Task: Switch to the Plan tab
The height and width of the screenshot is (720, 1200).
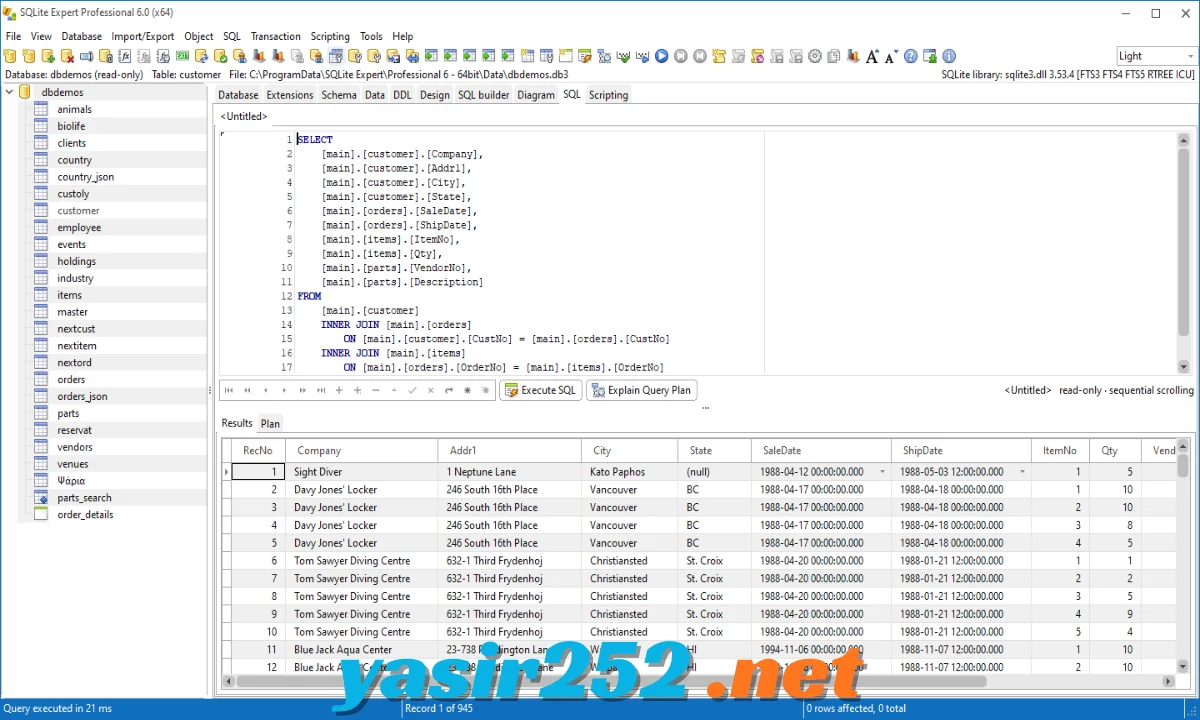Action: tap(270, 424)
